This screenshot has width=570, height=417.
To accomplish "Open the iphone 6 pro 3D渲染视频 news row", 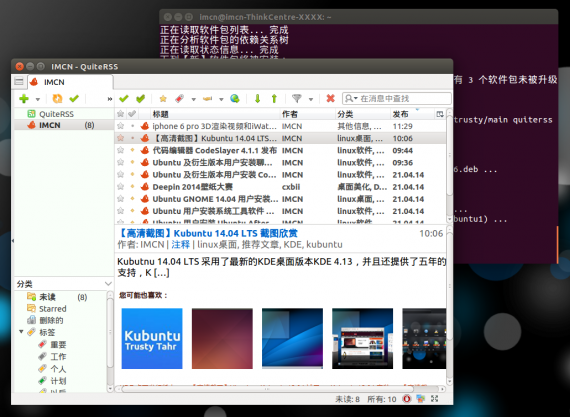I will pos(281,126).
